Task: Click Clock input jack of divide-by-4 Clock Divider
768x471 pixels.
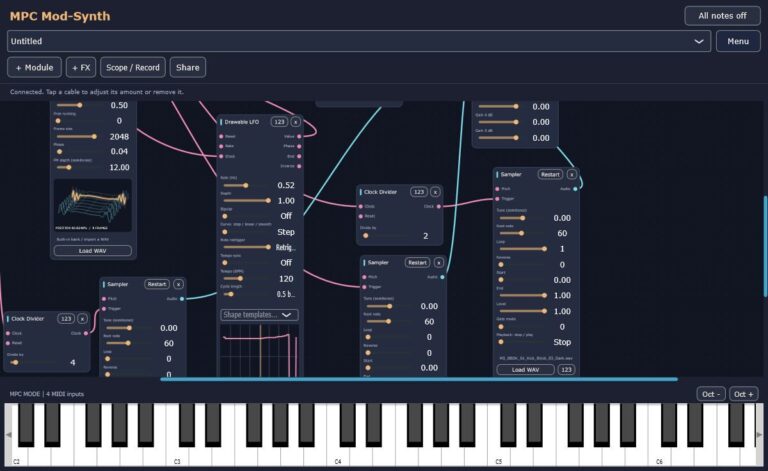Action: click(x=8, y=333)
